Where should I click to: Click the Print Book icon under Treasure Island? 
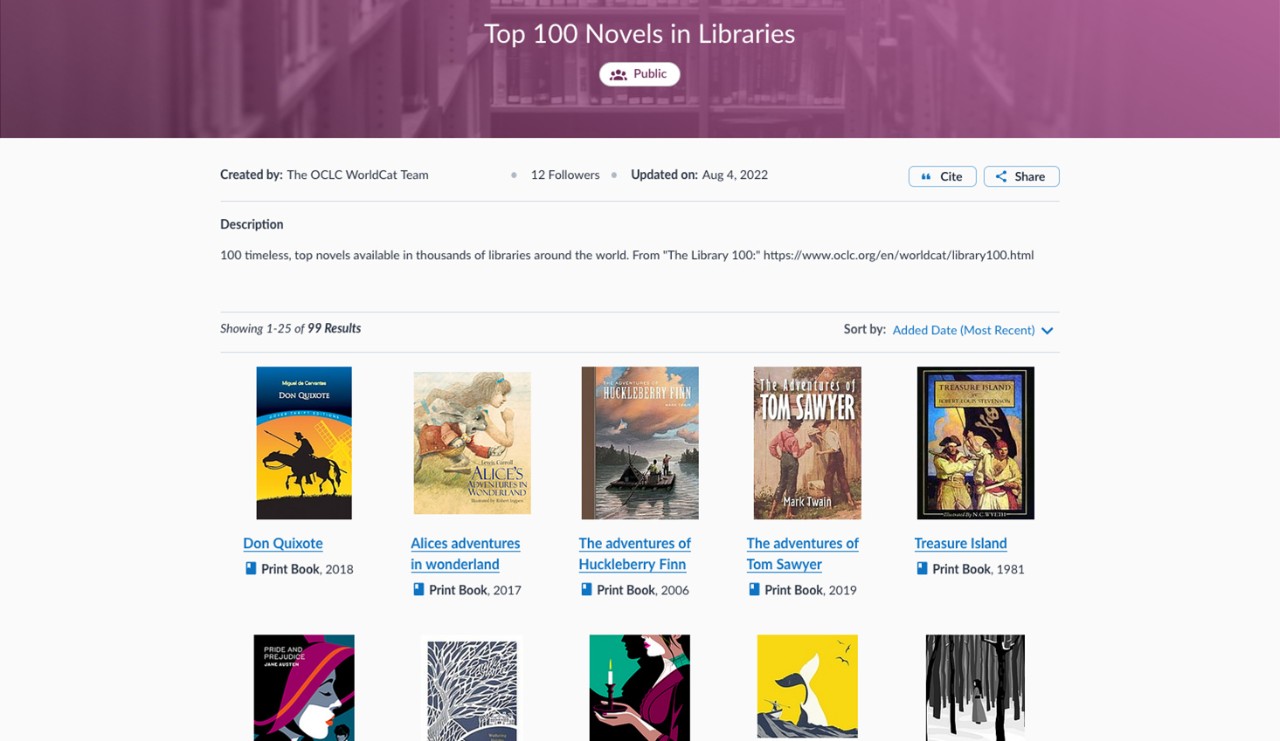[921, 568]
